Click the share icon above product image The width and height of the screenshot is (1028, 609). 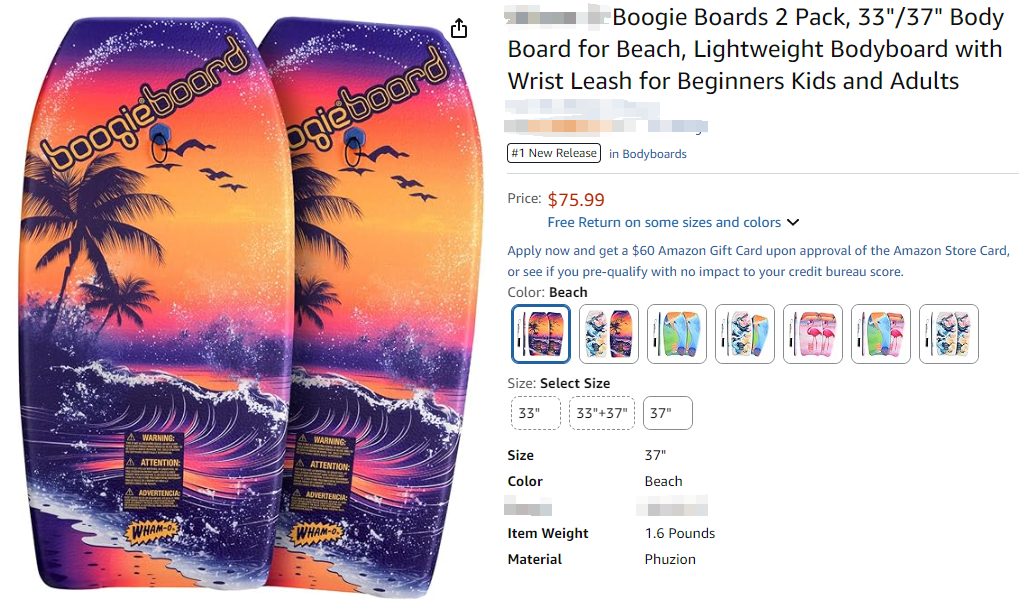tap(459, 28)
